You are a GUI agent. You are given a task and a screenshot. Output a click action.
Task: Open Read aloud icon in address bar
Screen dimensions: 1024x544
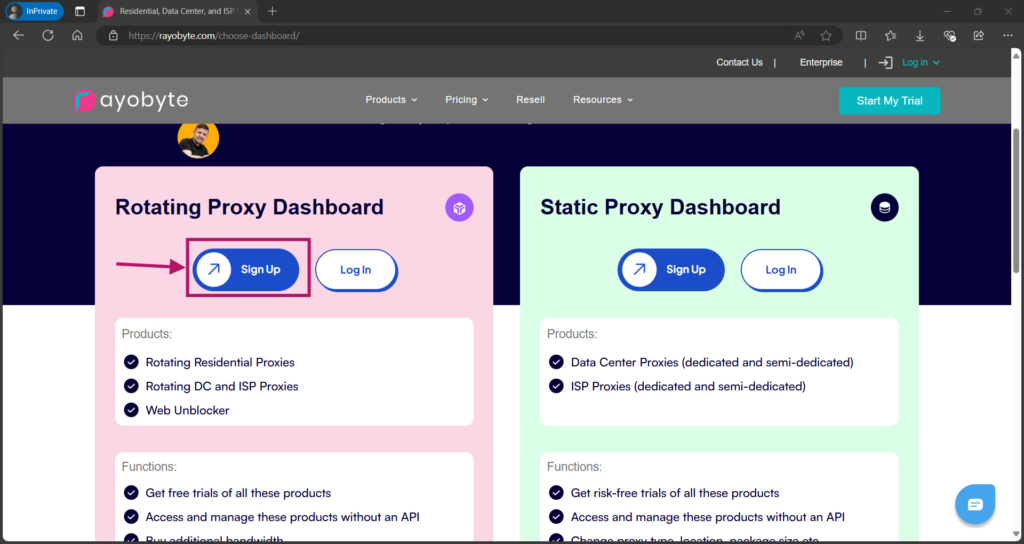[x=799, y=35]
